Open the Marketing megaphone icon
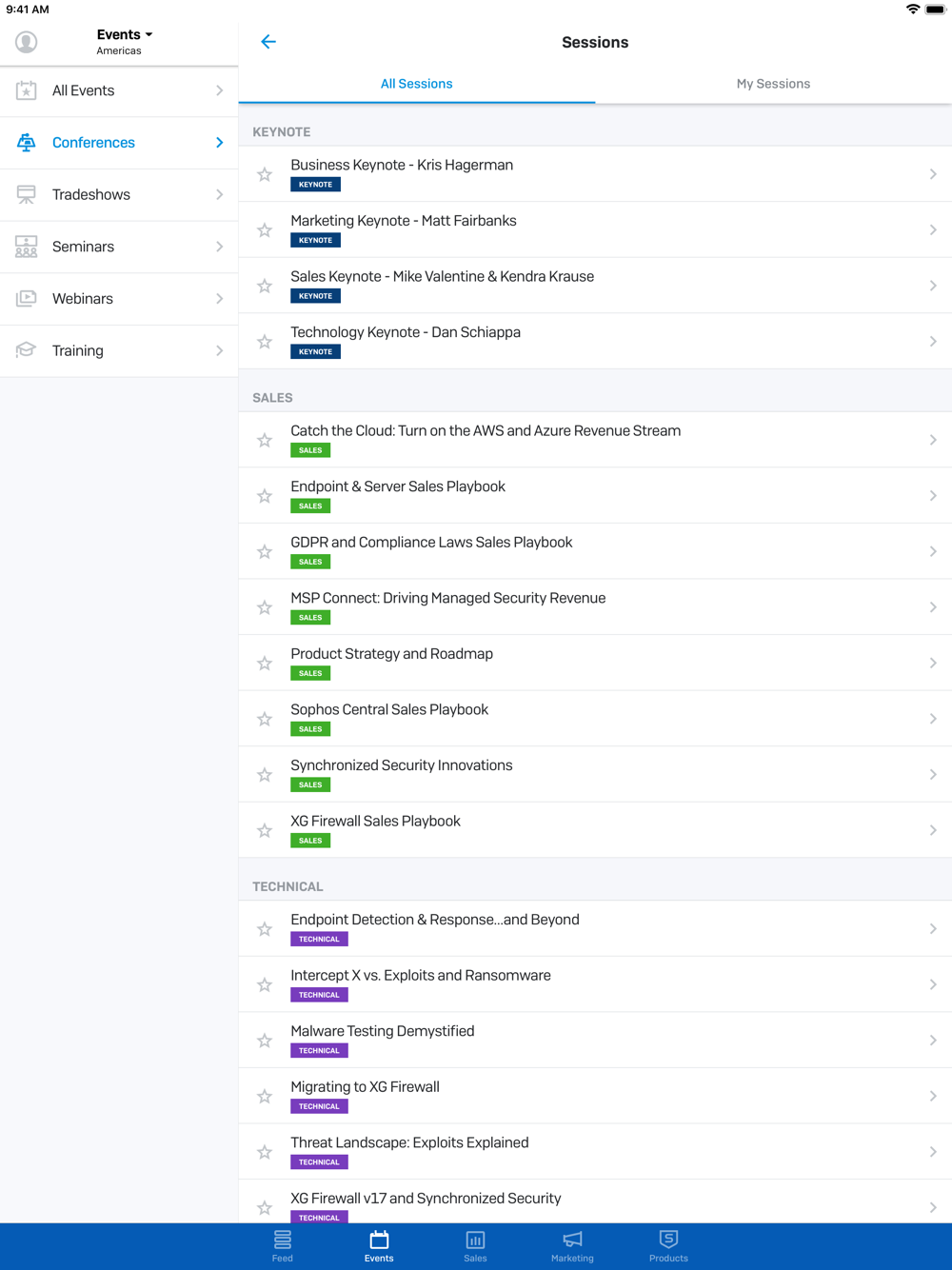Screen dimensions: 952x1270 (x=572, y=1240)
